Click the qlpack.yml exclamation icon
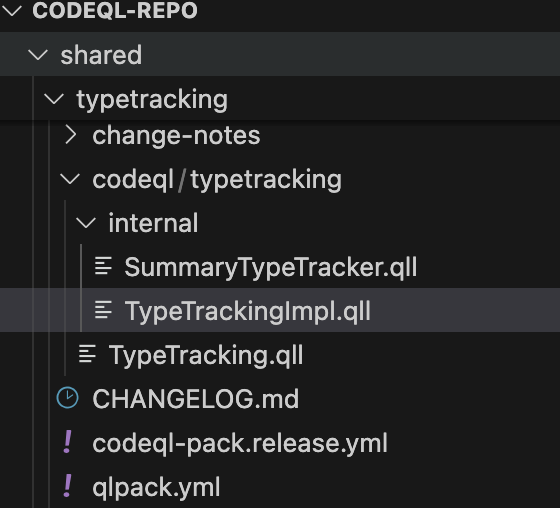Viewport: 560px width, 508px height. point(68,486)
